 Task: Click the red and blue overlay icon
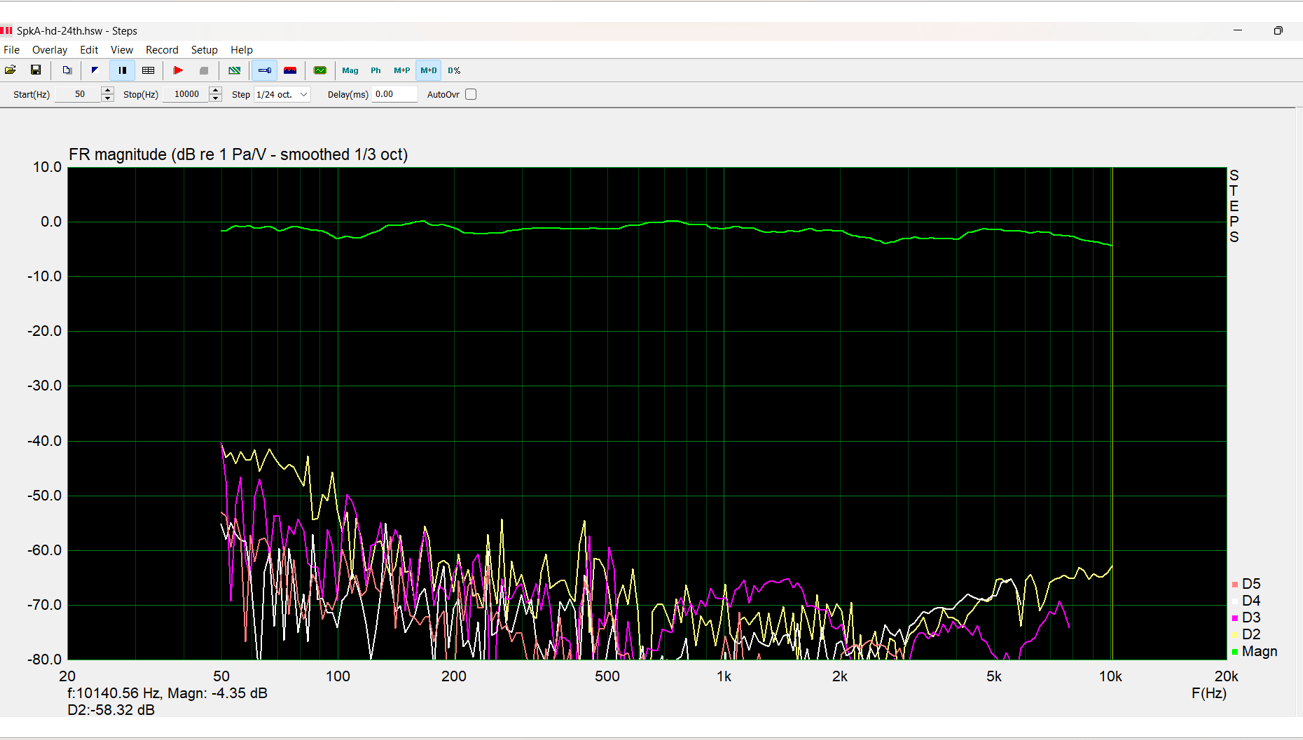[x=290, y=71]
